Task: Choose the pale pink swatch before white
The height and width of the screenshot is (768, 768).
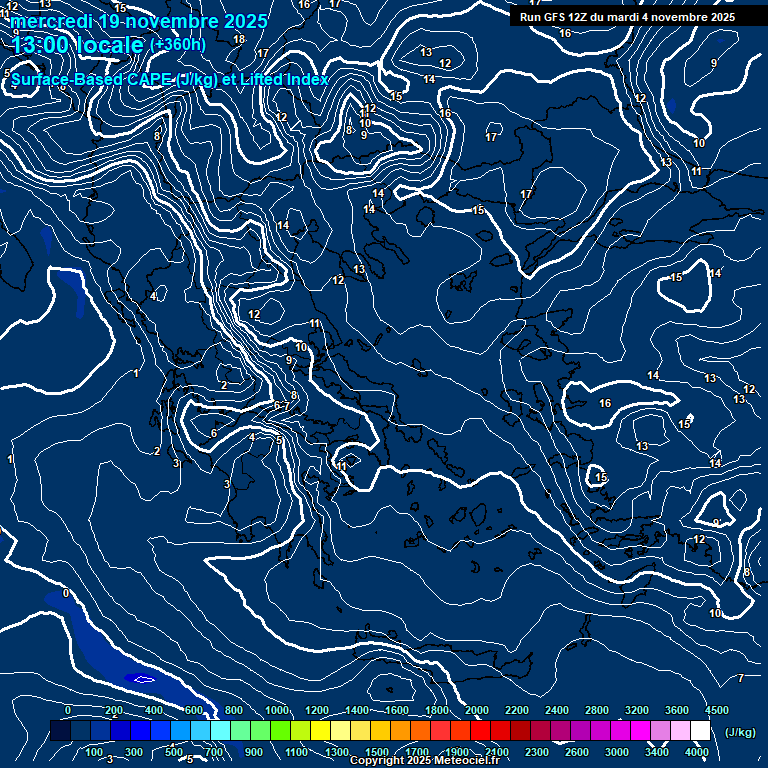Action: tap(680, 730)
